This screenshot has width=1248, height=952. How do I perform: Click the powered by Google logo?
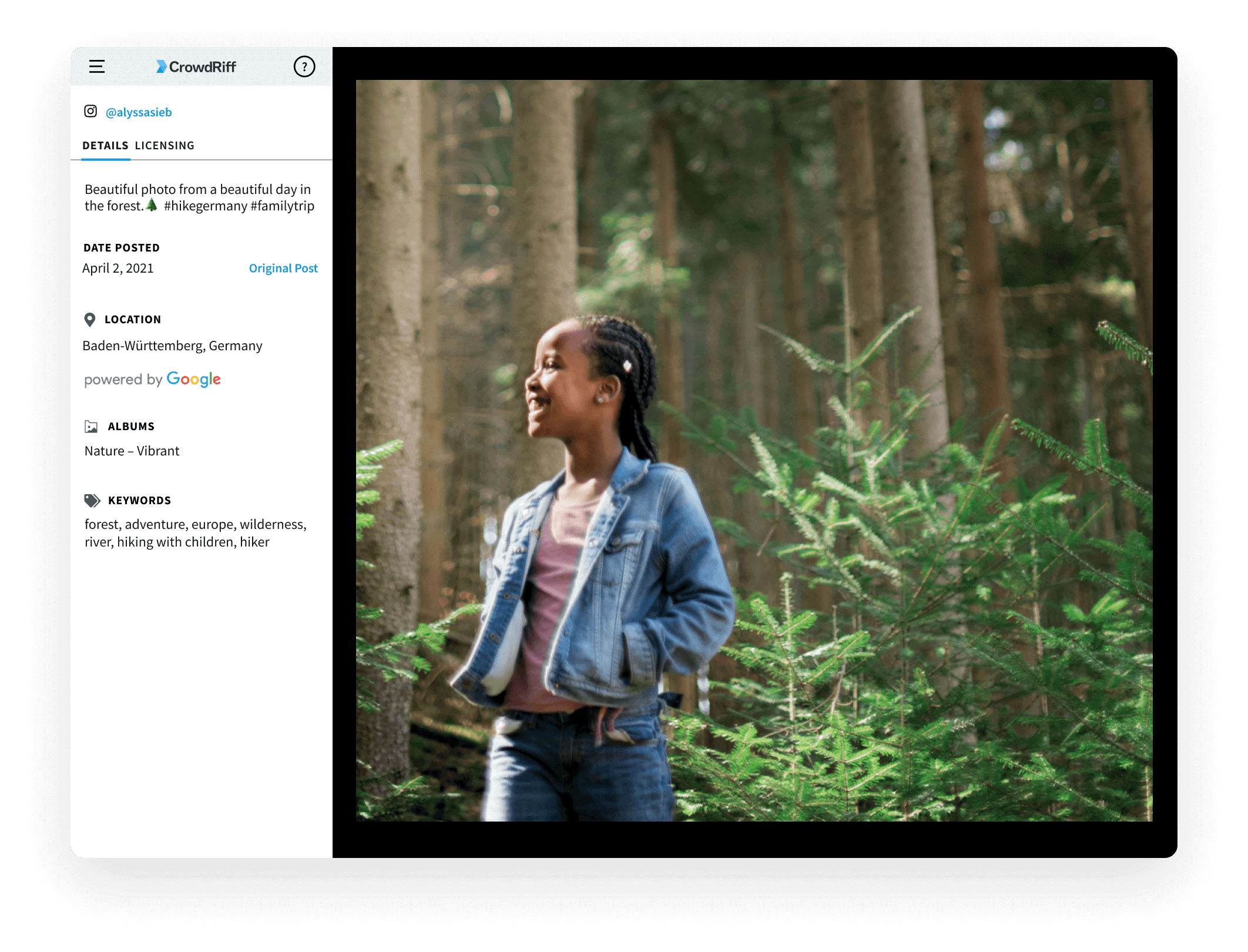[x=153, y=380]
